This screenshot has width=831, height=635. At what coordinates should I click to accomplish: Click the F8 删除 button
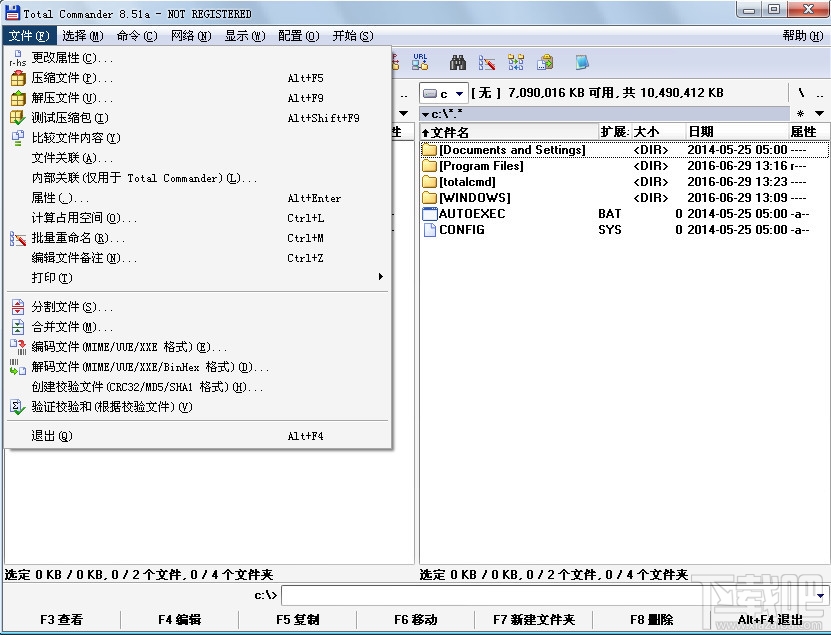pyautogui.click(x=652, y=620)
